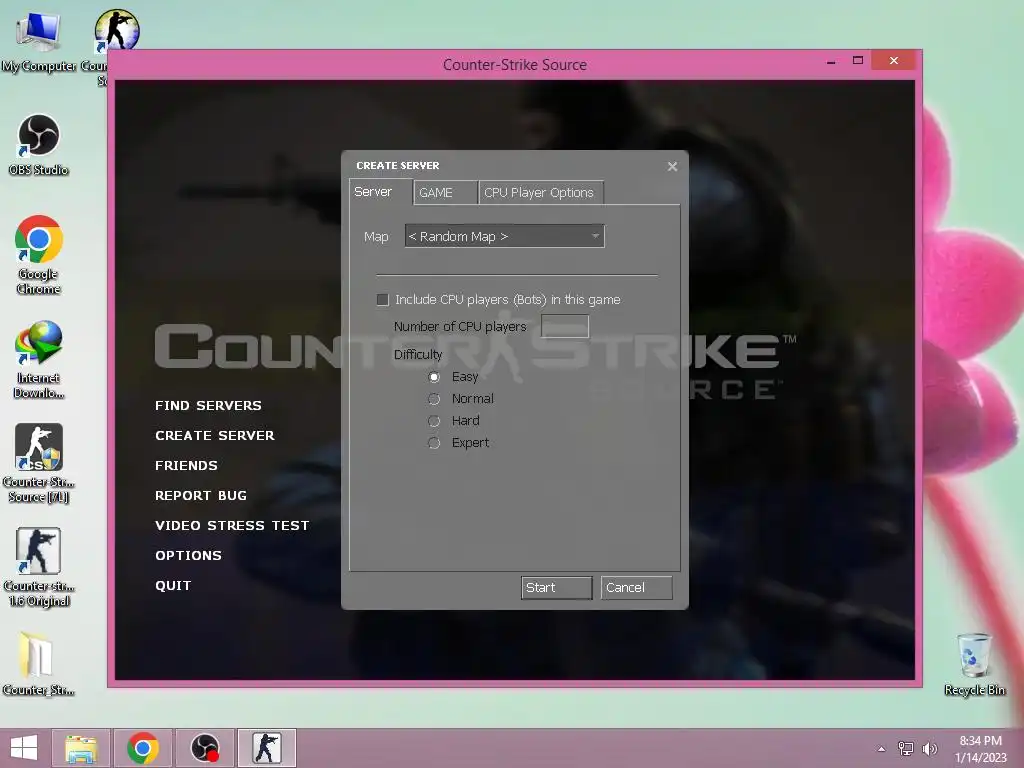This screenshot has height=768, width=1024.
Task: Select the Server tab
Action: 379,192
